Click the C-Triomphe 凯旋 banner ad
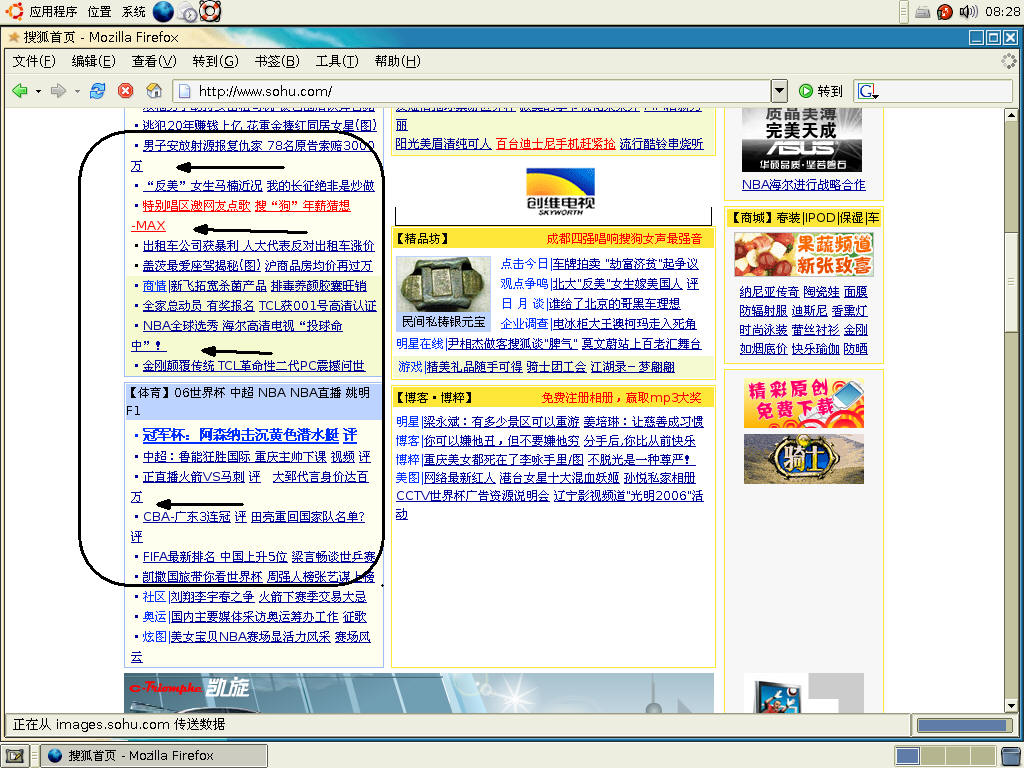 [419, 693]
